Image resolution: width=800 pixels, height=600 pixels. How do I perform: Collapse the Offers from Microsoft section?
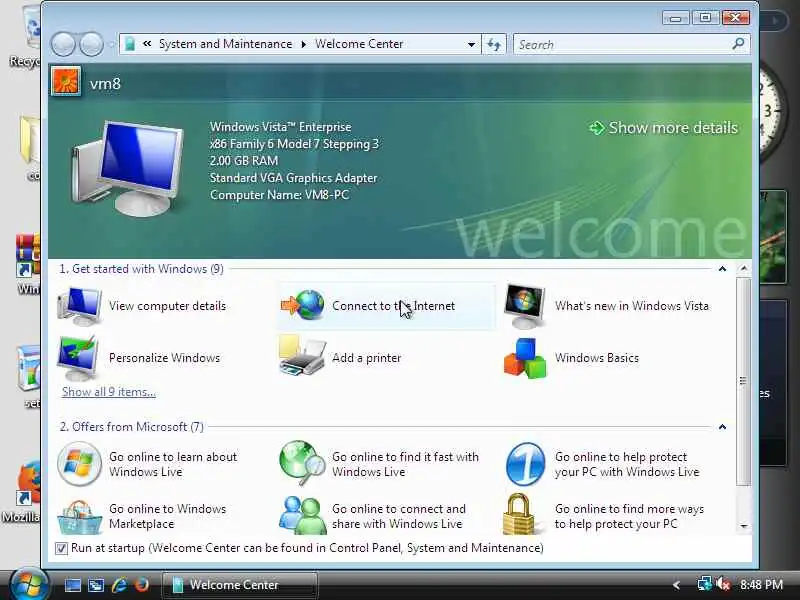click(722, 427)
